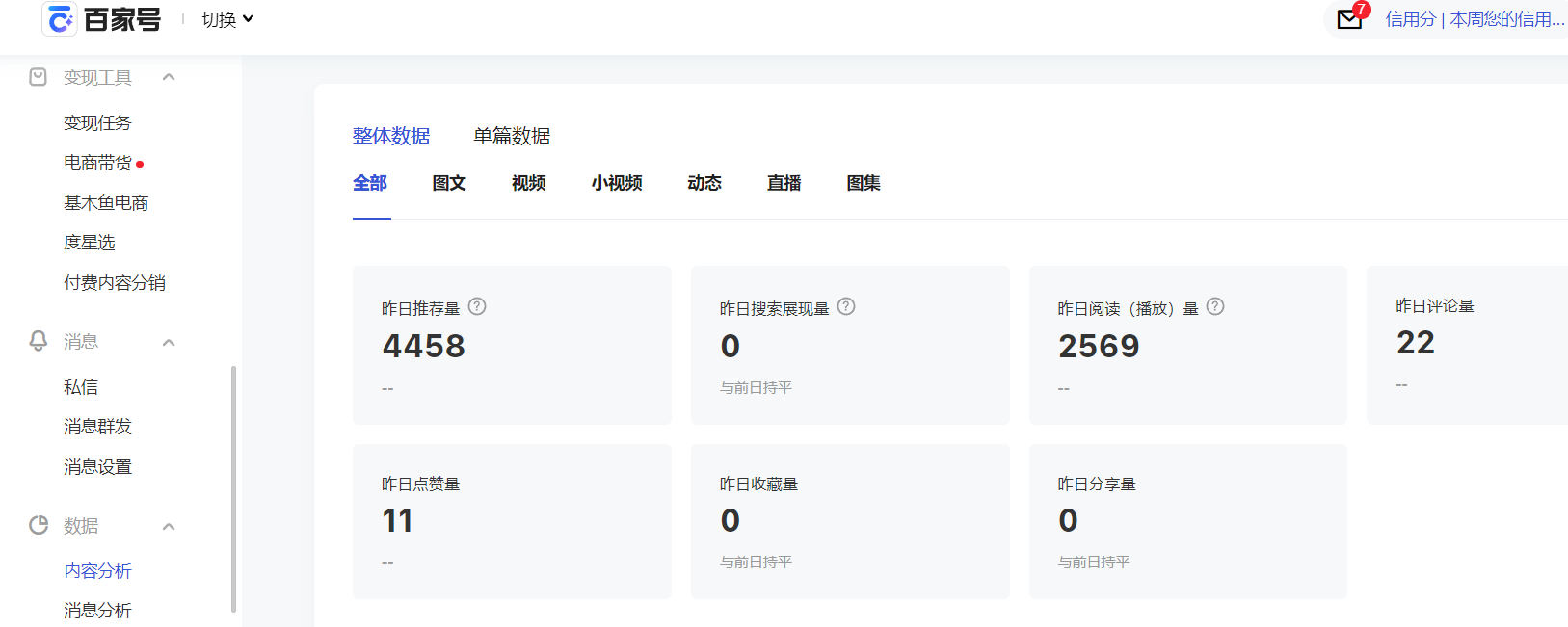Click the 变现工具 sidebar icon
1568x627 pixels.
pos(39,77)
